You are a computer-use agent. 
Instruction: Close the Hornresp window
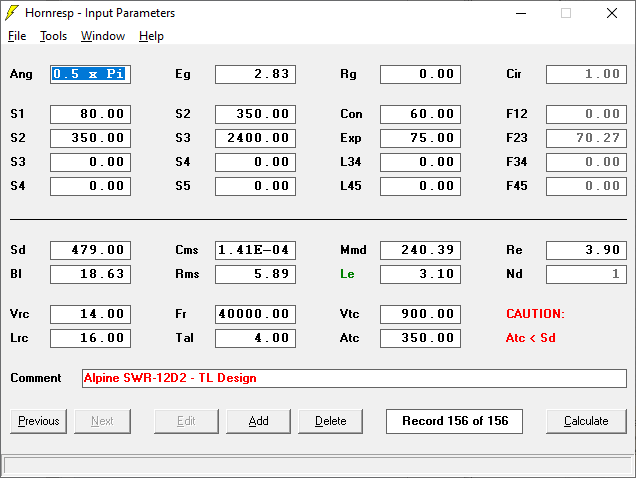pyautogui.click(x=612, y=13)
